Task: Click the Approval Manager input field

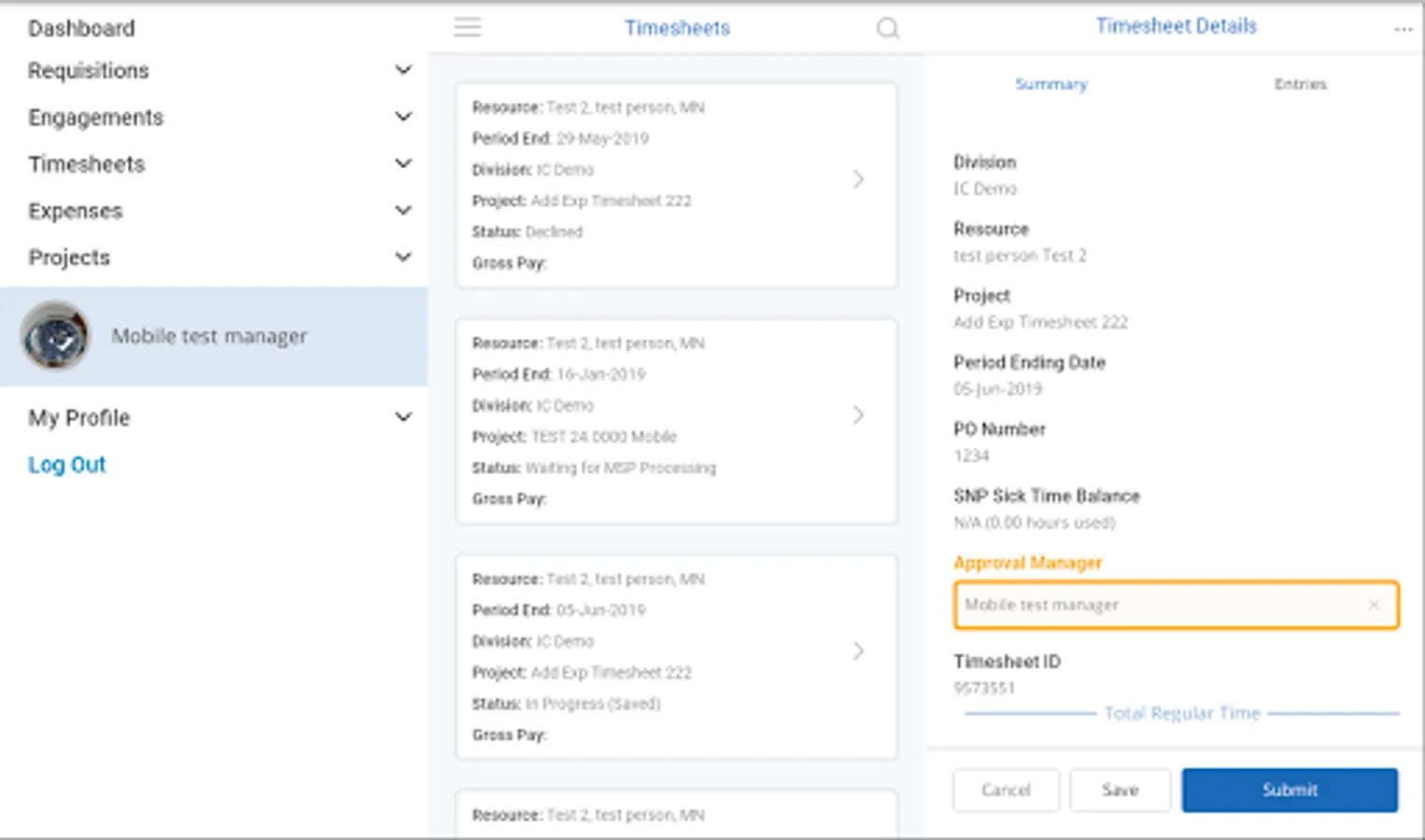Action: coord(1158,605)
